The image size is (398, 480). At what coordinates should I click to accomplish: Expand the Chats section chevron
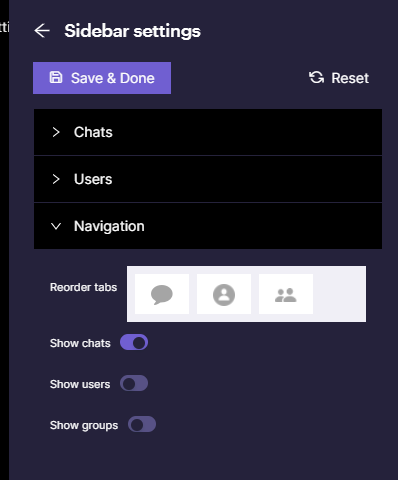coord(56,132)
